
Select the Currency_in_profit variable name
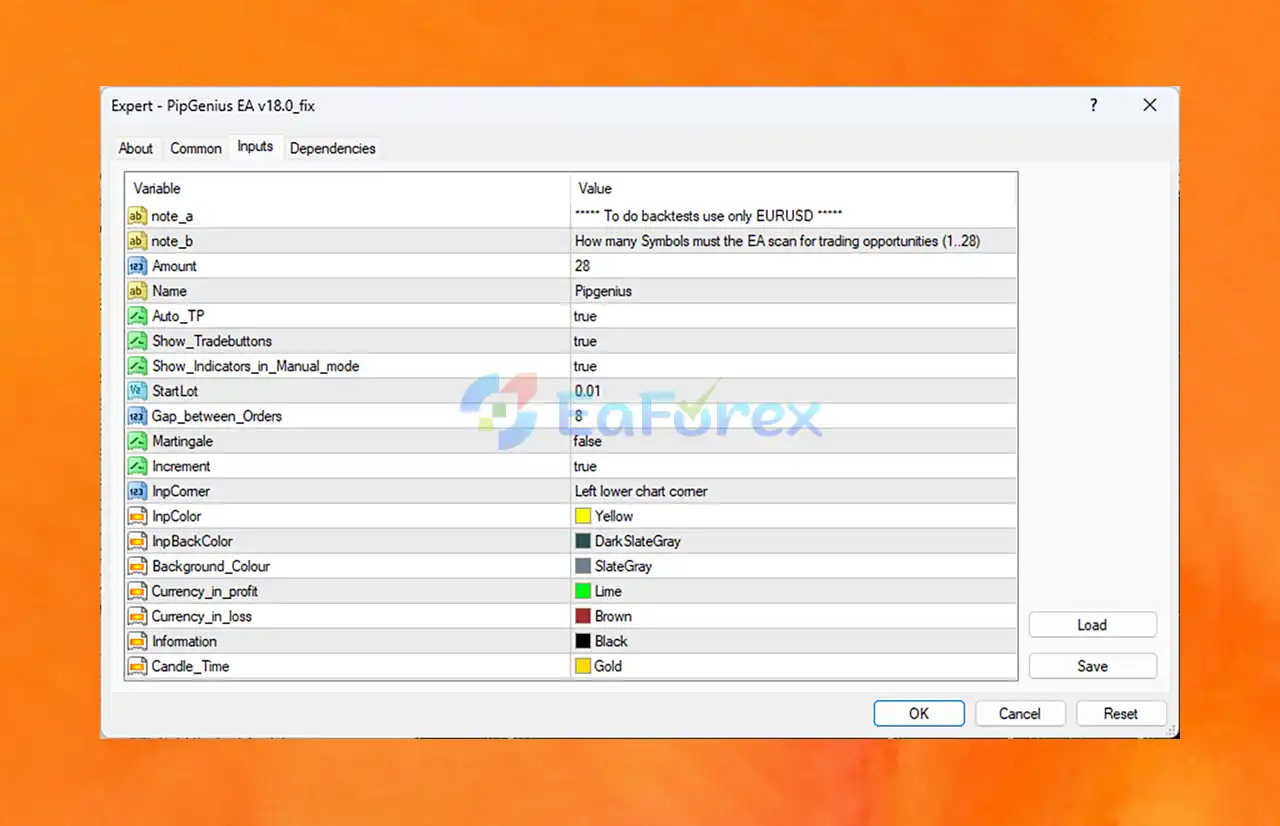tap(205, 591)
